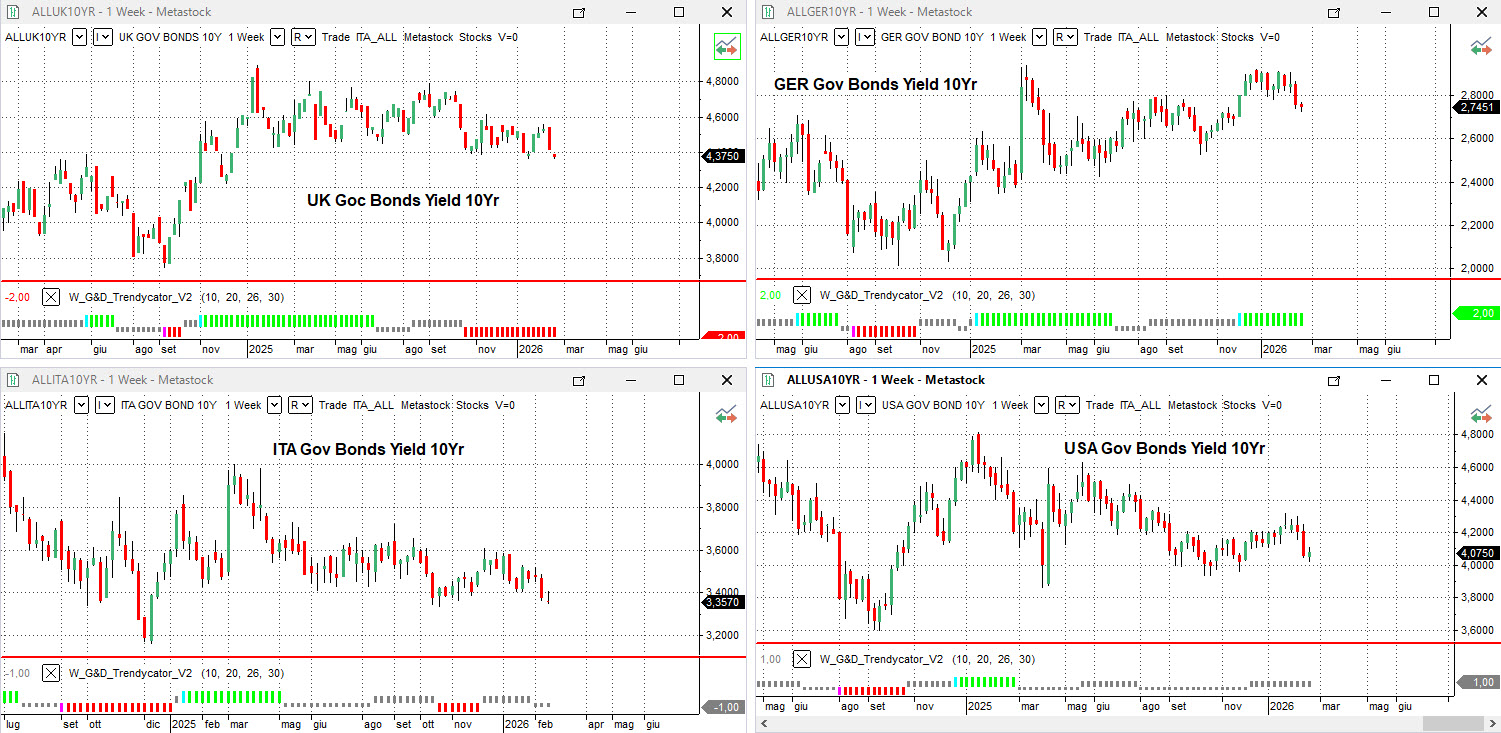
Task: Pop out the ALLGER10YR chart window
Action: click(1334, 12)
